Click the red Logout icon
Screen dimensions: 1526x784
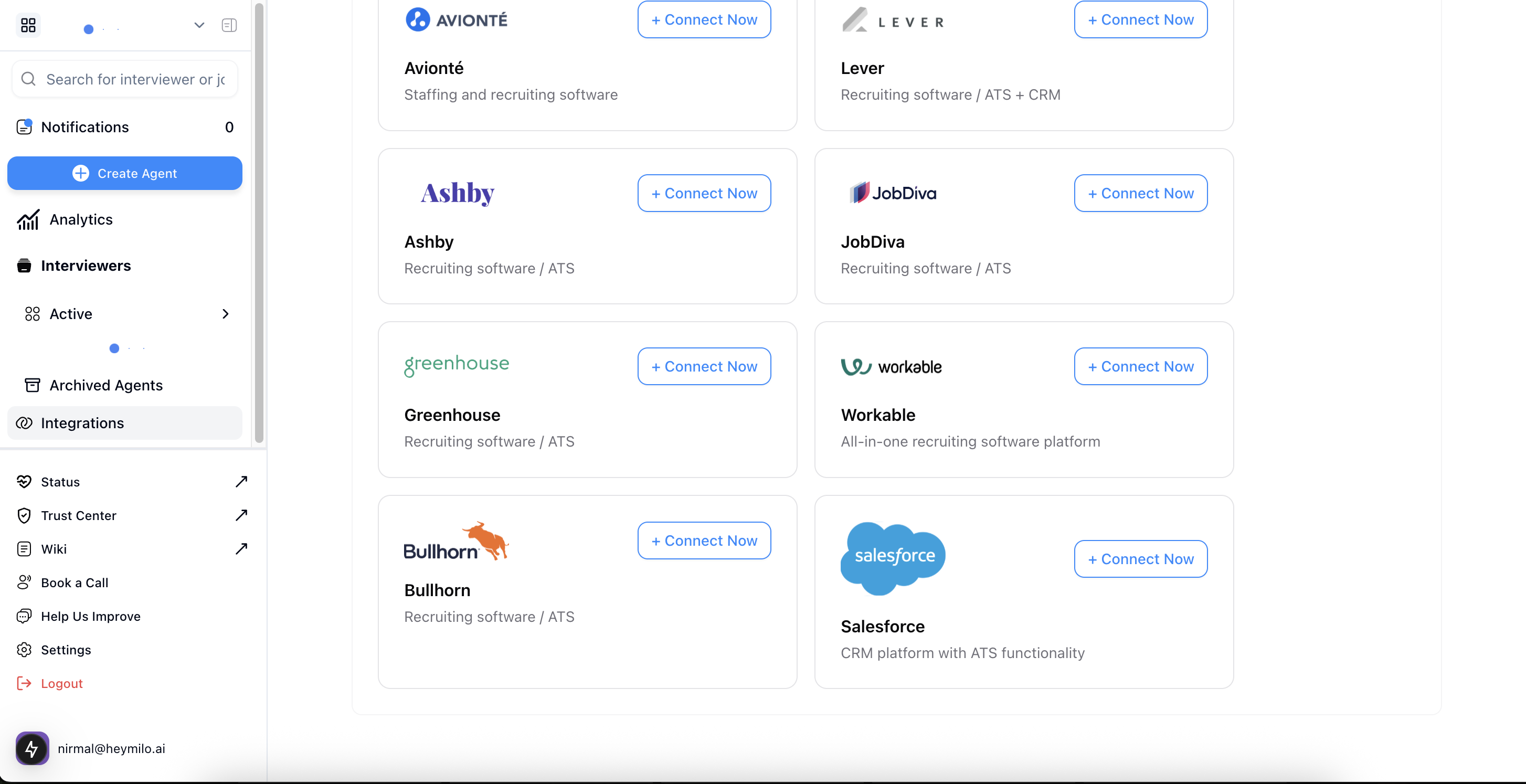click(x=24, y=683)
